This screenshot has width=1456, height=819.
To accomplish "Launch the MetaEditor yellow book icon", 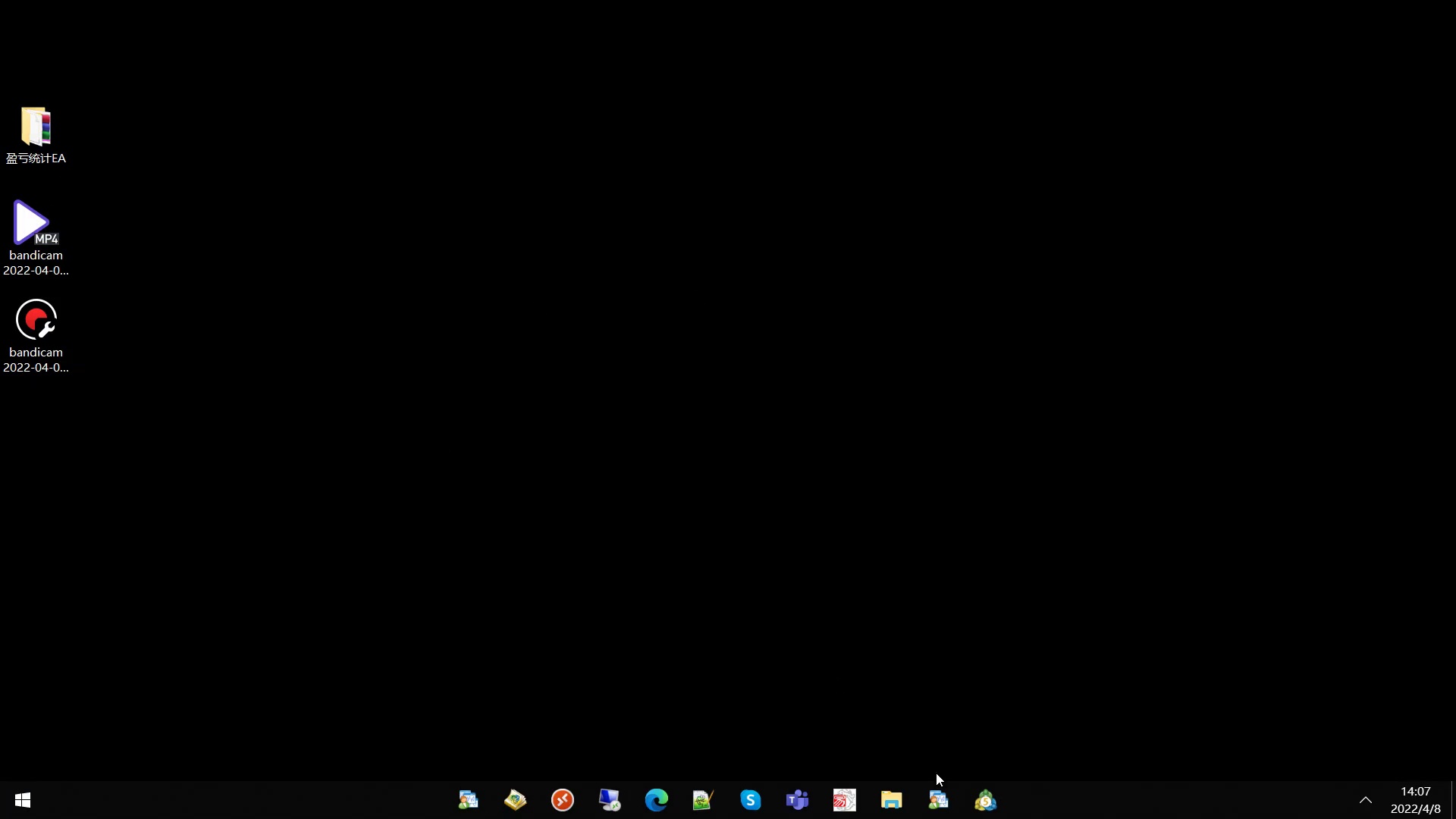I will click(515, 800).
